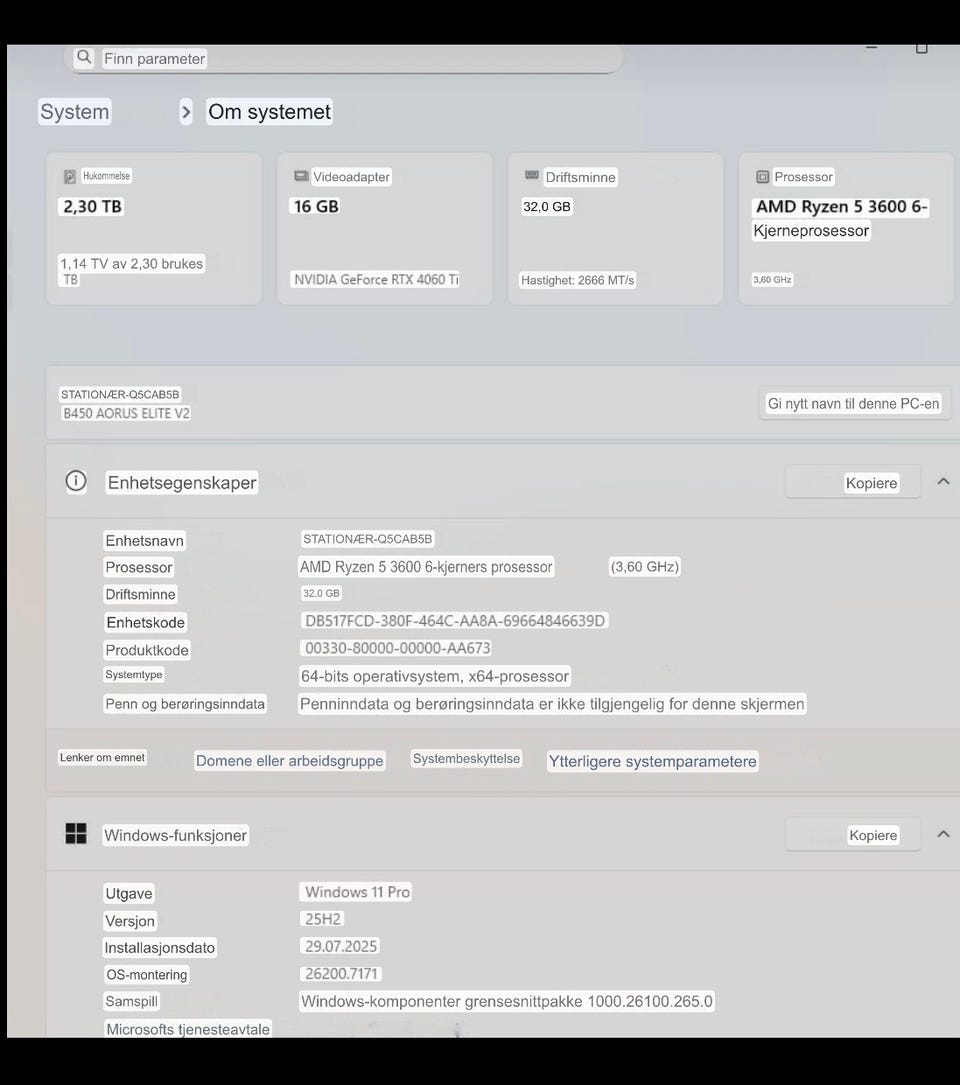The height and width of the screenshot is (1085, 960).
Task: Click the Videoadapter icon
Action: [x=301, y=176]
